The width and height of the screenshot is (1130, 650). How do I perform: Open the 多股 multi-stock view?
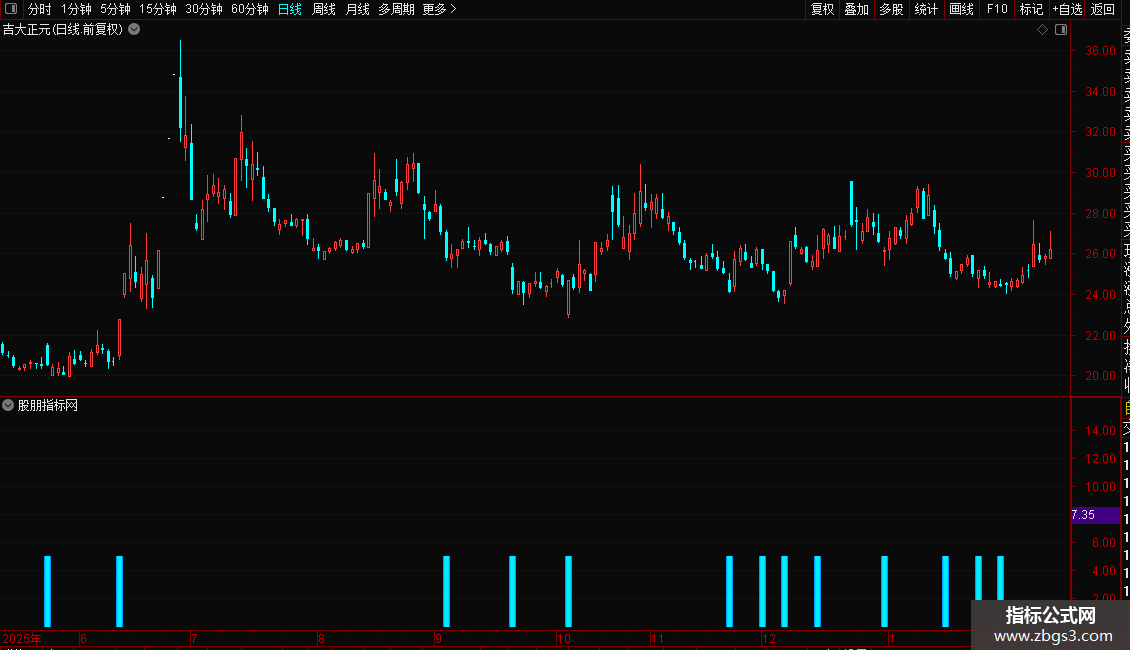[891, 9]
